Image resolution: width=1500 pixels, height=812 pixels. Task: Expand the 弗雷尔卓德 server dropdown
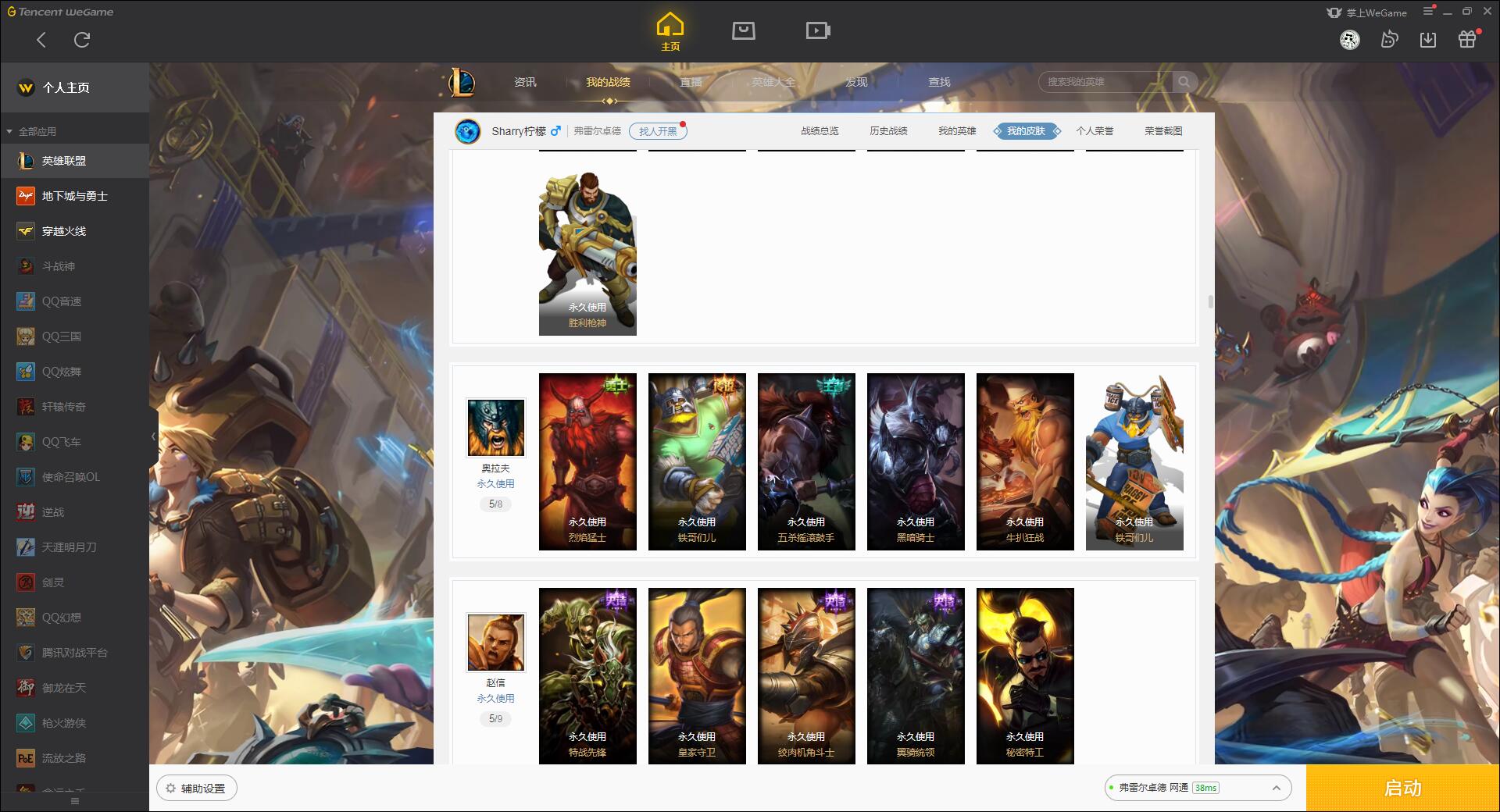(1198, 788)
